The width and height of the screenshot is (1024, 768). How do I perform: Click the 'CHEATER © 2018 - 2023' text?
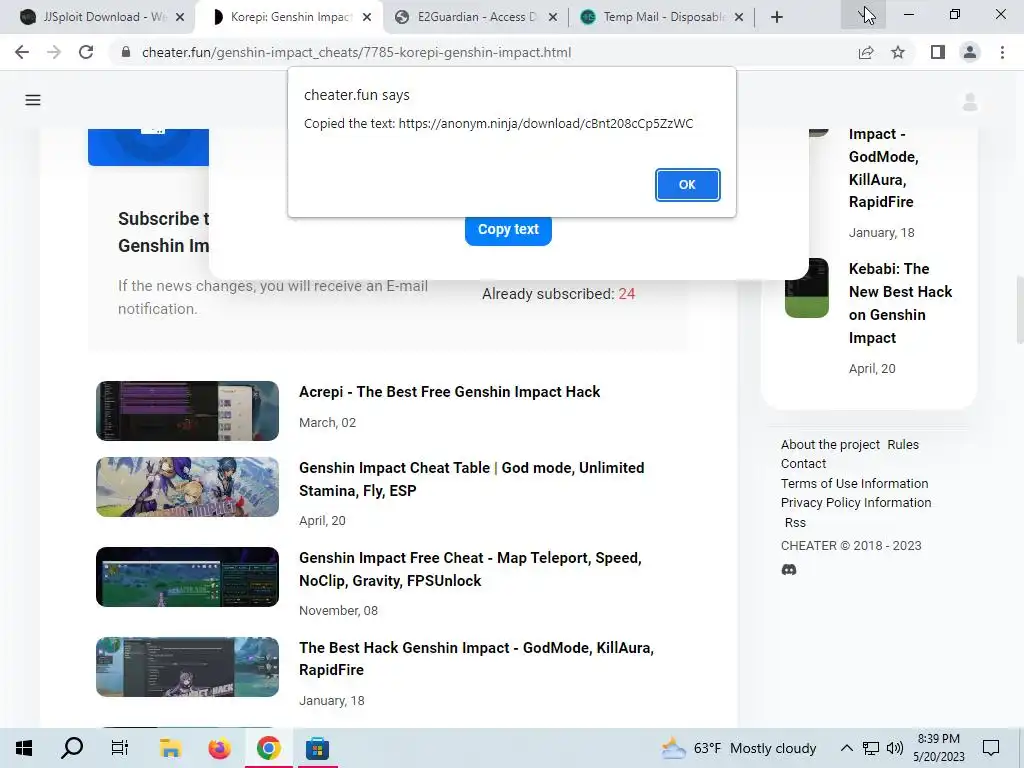[851, 545]
